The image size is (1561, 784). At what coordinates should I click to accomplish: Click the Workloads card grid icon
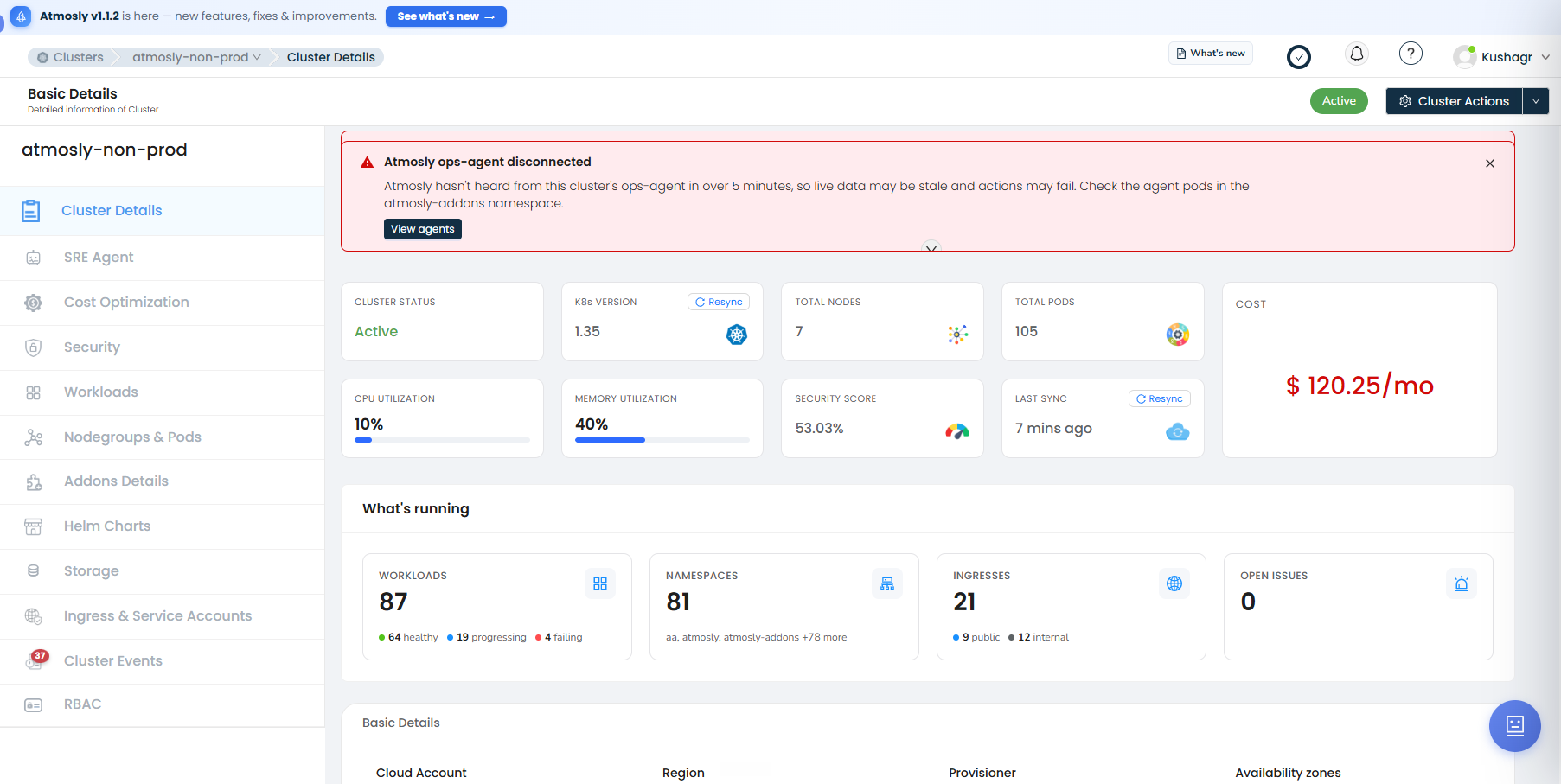pyautogui.click(x=600, y=583)
